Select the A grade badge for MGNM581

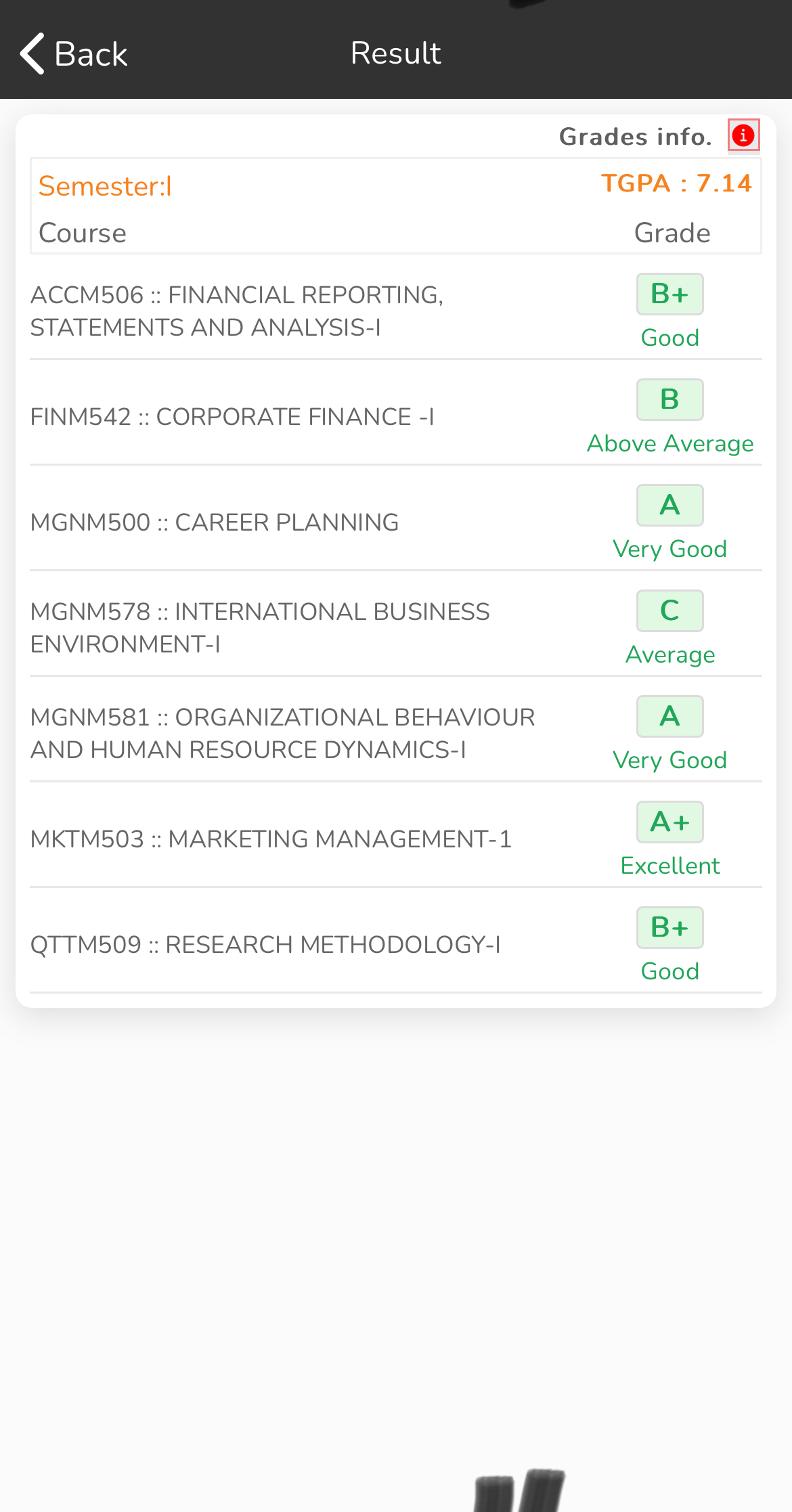669,717
